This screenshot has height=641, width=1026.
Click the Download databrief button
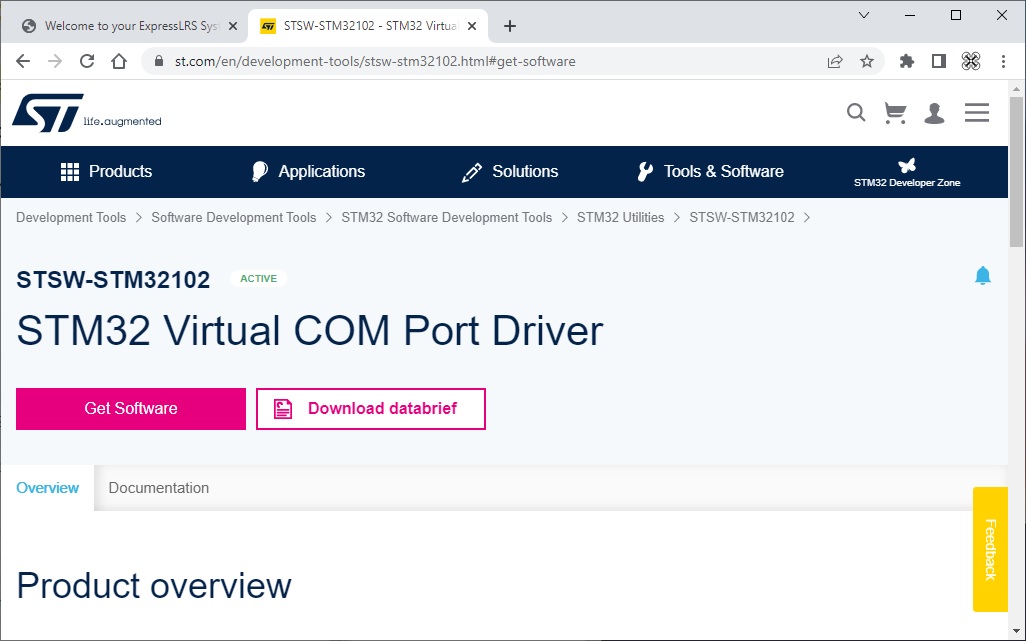pyautogui.click(x=371, y=409)
